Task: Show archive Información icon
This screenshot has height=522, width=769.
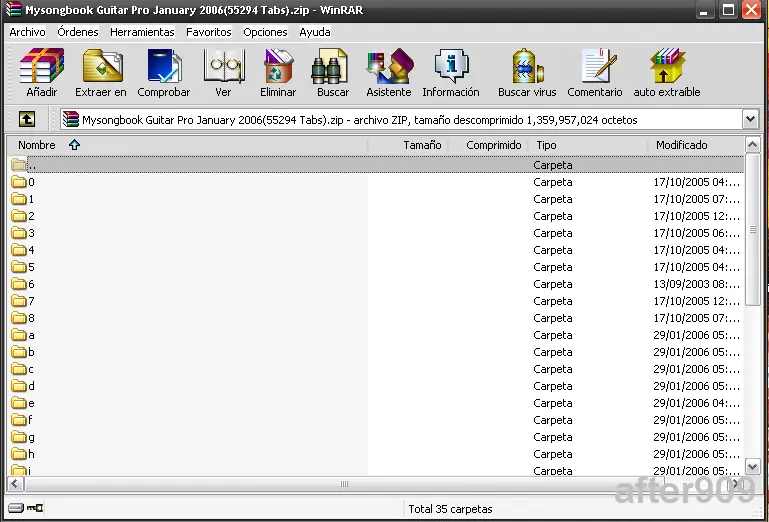Action: (x=451, y=65)
